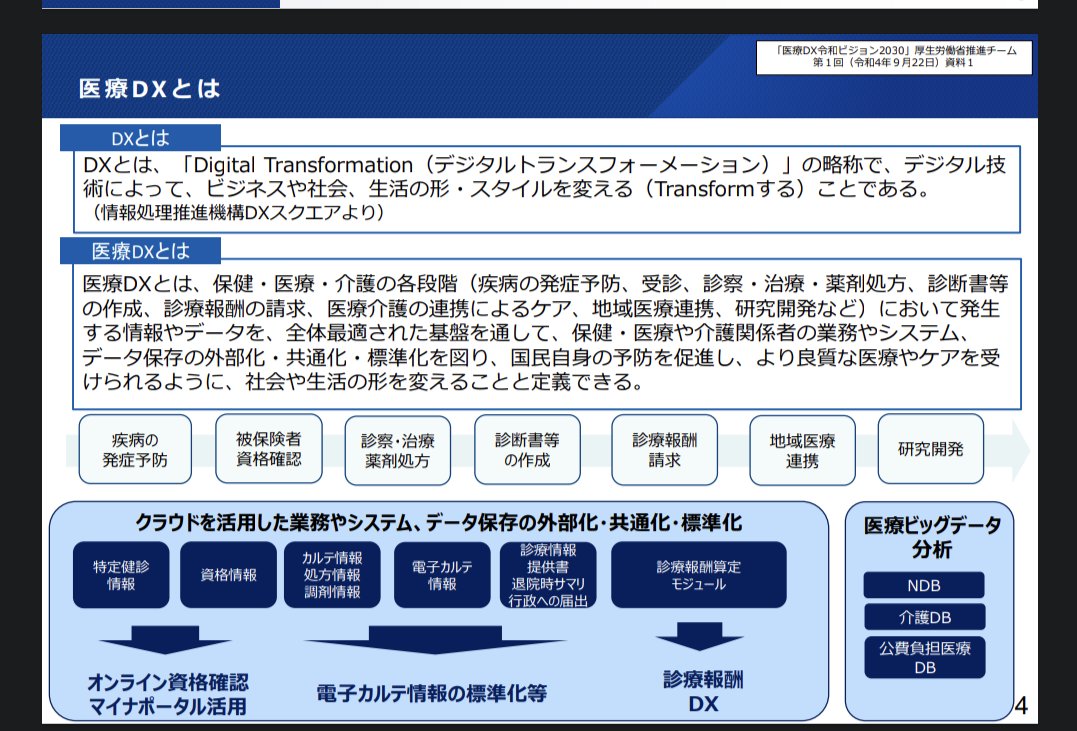
Task: Click the 診療報酬請求 stage box
Action: point(664,450)
